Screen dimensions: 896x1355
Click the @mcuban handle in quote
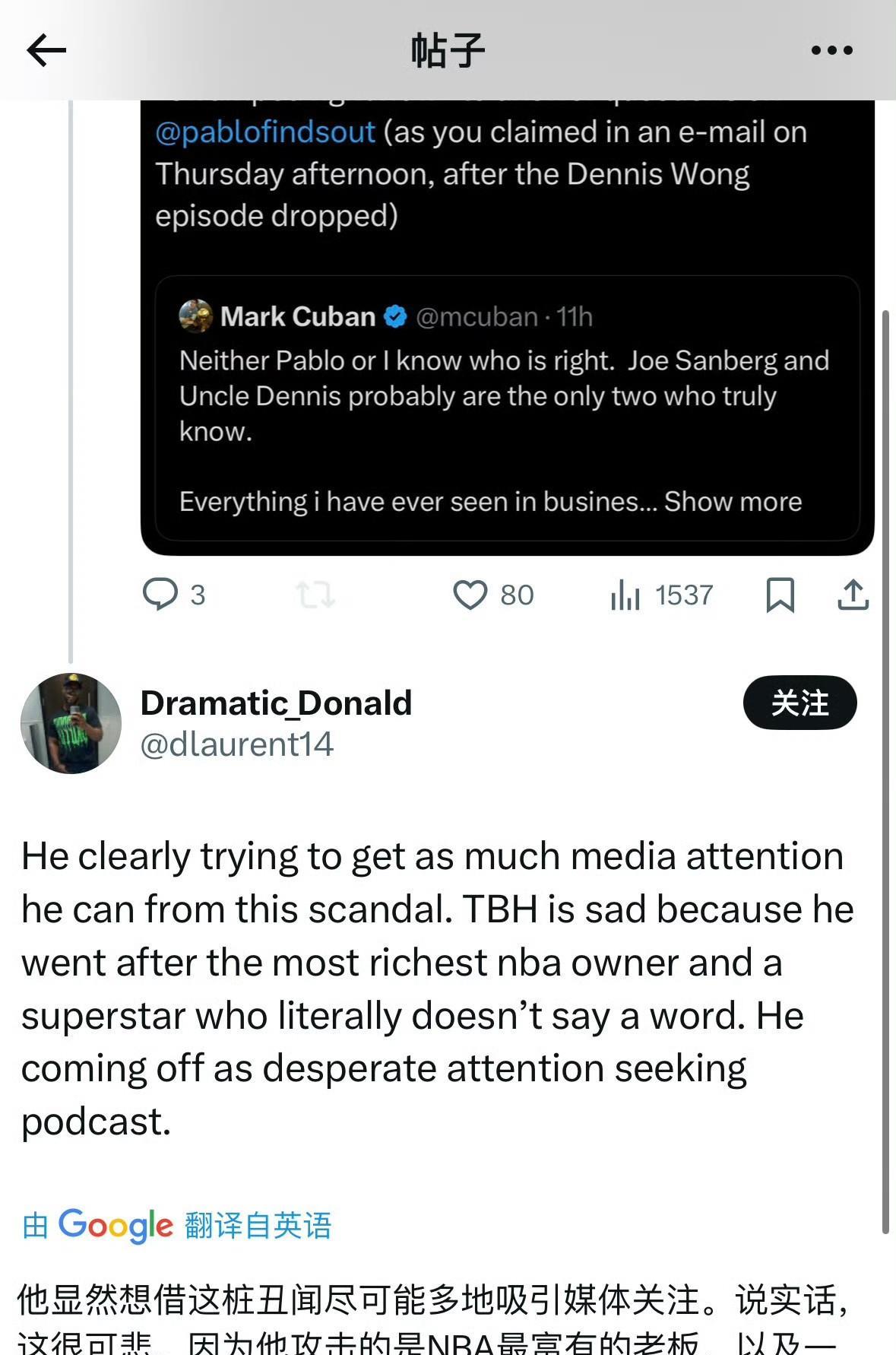pos(476,316)
